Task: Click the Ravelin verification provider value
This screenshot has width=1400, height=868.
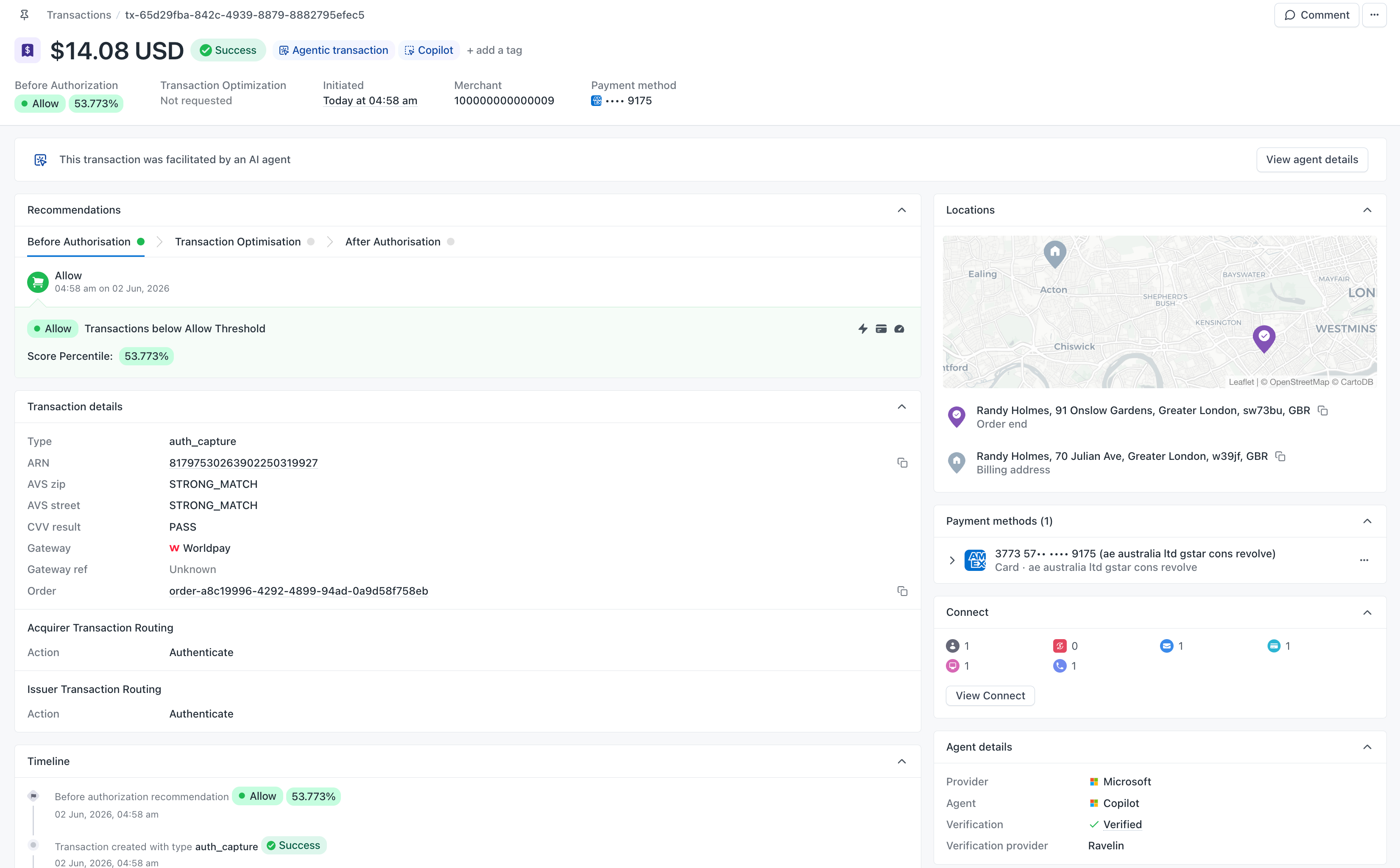Action: pos(1106,846)
